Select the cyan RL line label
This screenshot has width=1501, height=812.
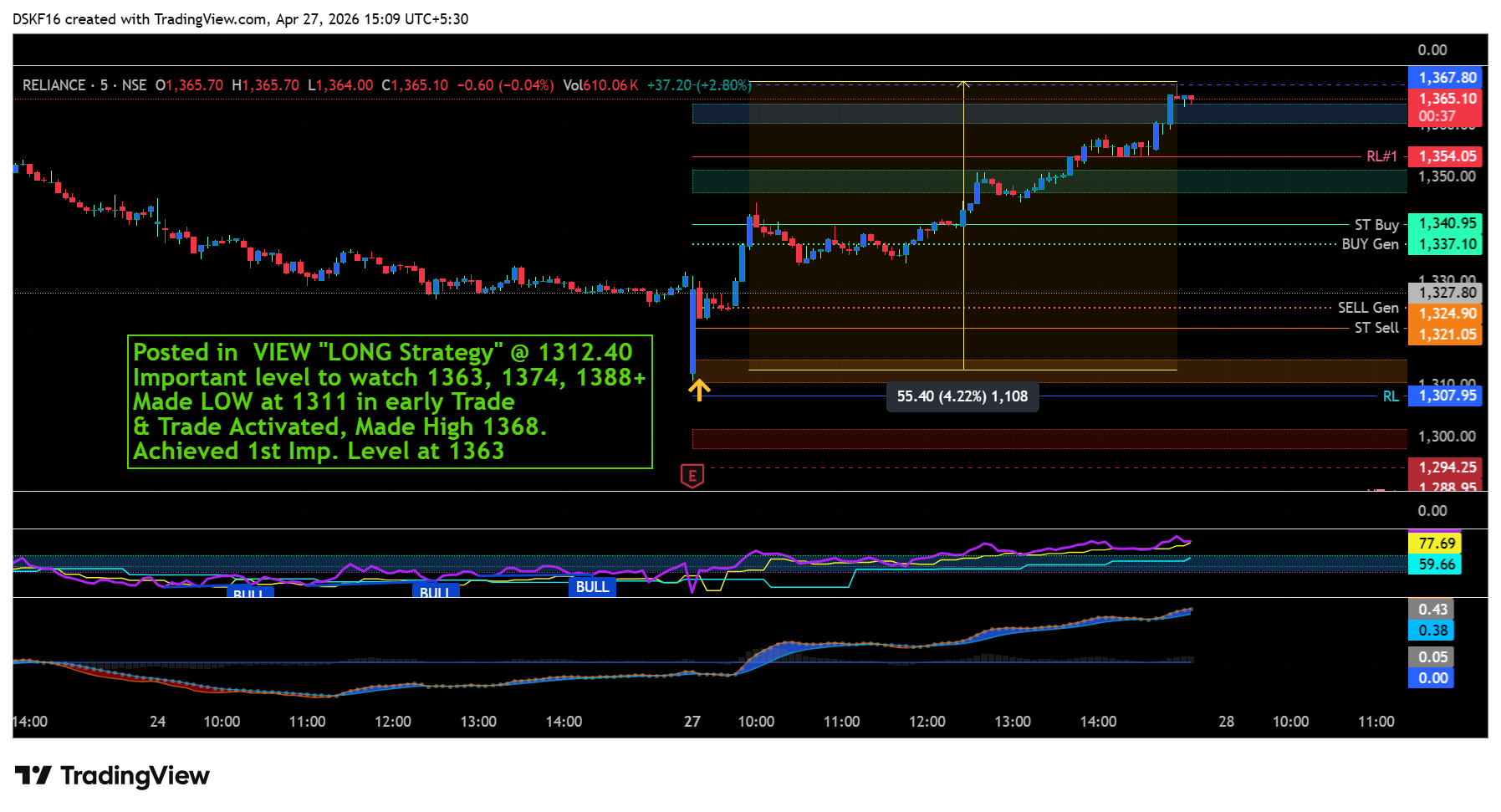(x=1391, y=396)
